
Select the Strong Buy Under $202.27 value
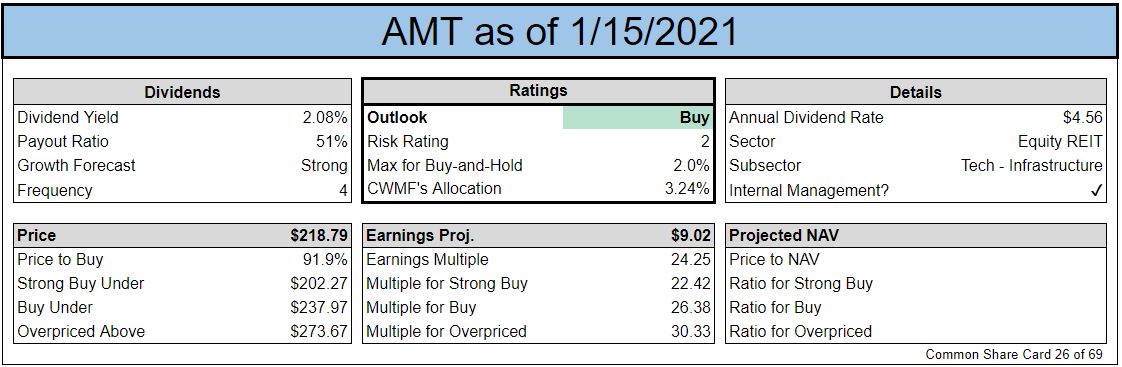point(319,283)
